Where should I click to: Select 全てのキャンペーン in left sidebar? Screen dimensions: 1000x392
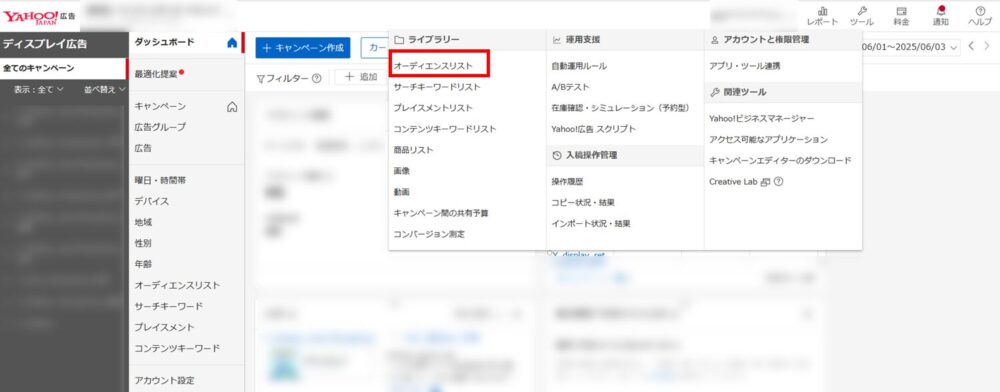coord(63,68)
